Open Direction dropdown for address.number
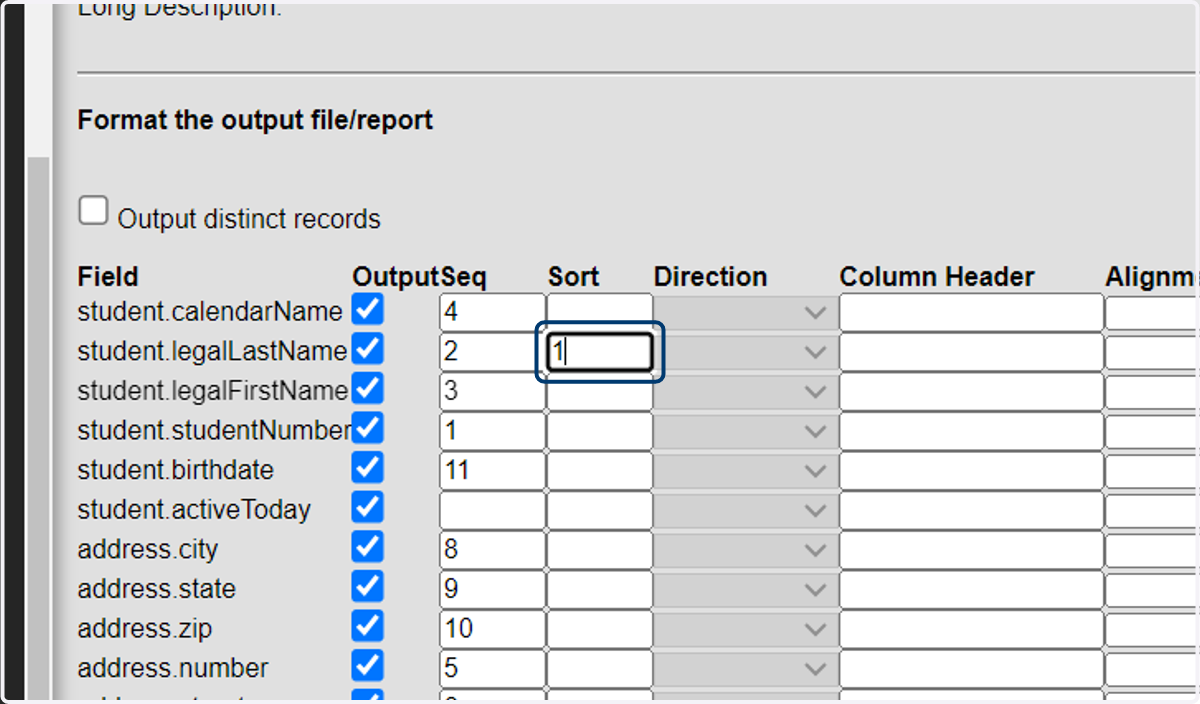This screenshot has width=1200, height=704. click(x=745, y=669)
